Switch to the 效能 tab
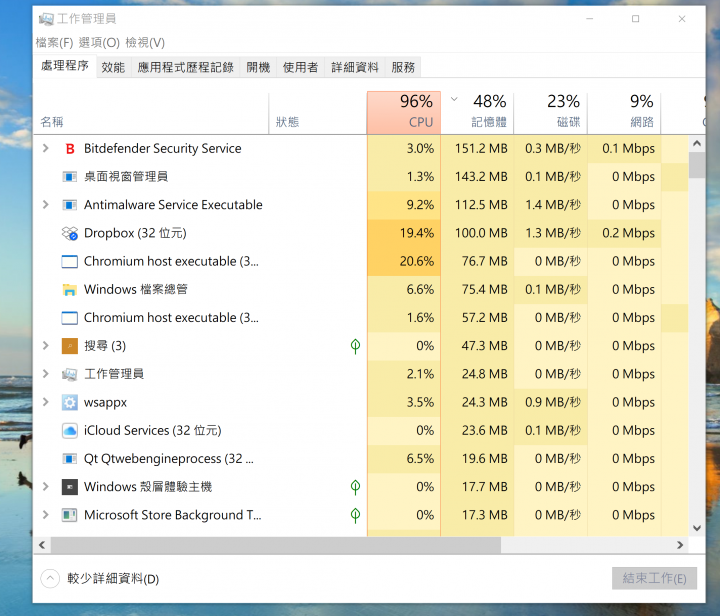 pos(113,67)
